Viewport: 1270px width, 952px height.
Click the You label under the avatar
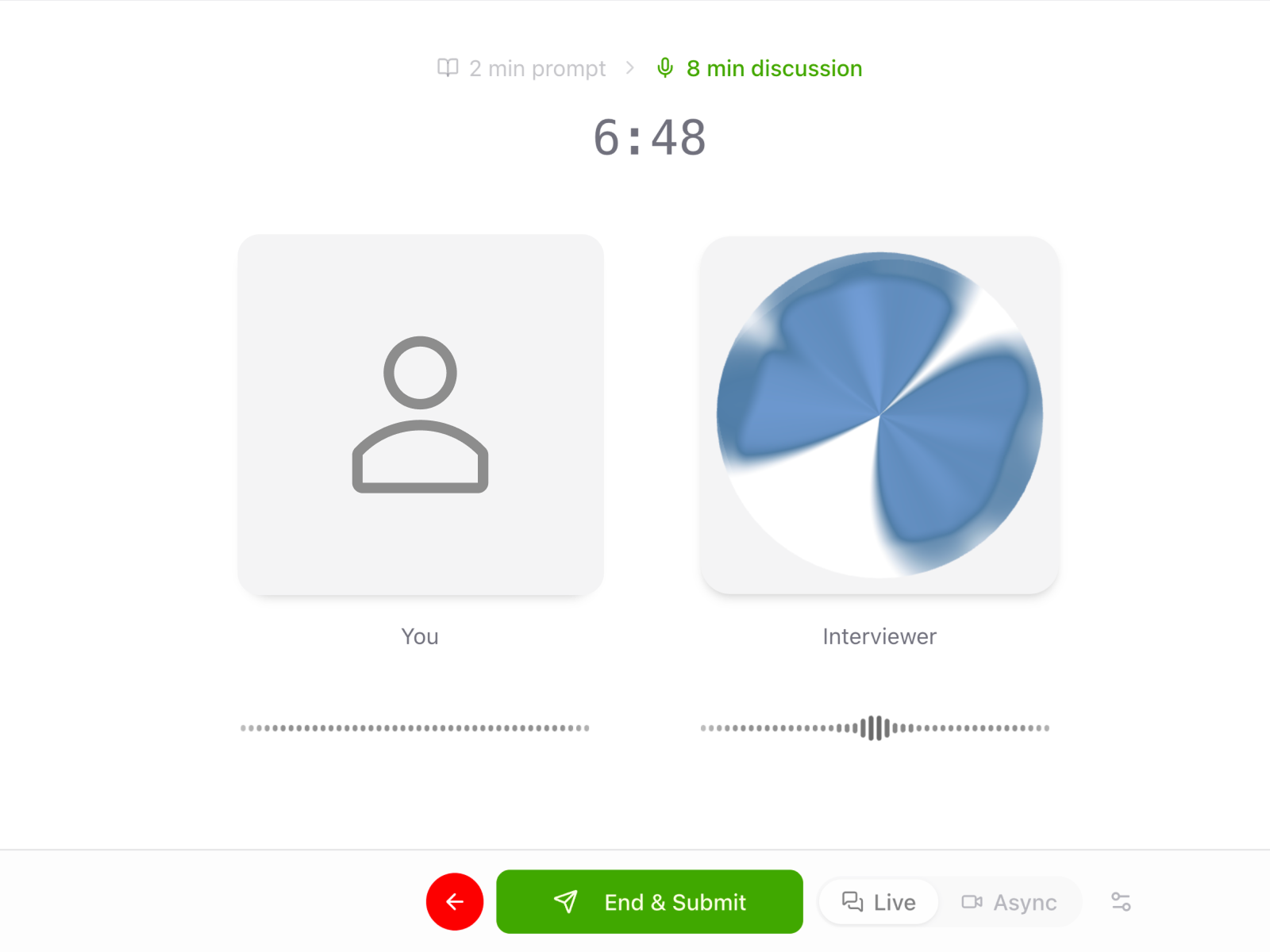click(x=420, y=636)
